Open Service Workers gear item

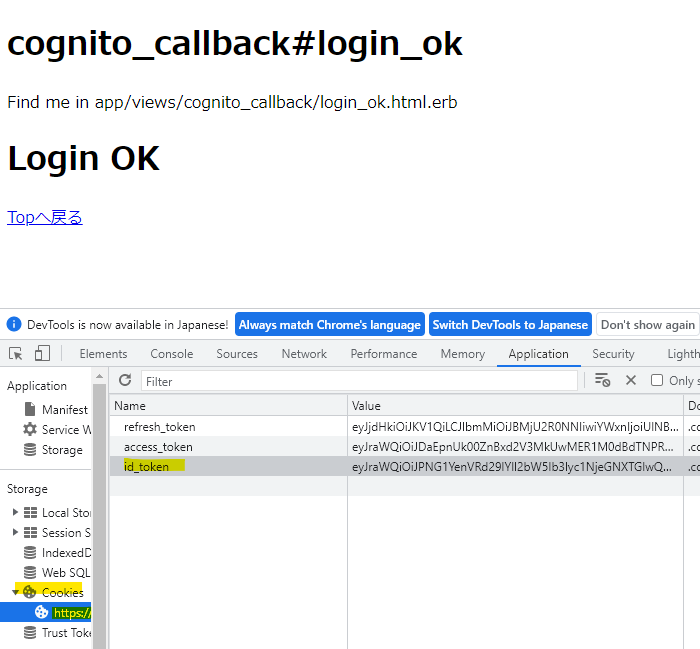coord(57,429)
